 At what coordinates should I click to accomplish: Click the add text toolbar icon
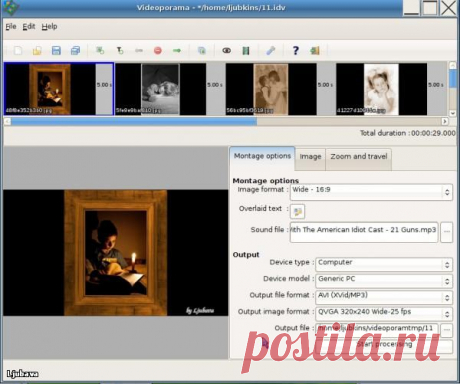click(120, 51)
